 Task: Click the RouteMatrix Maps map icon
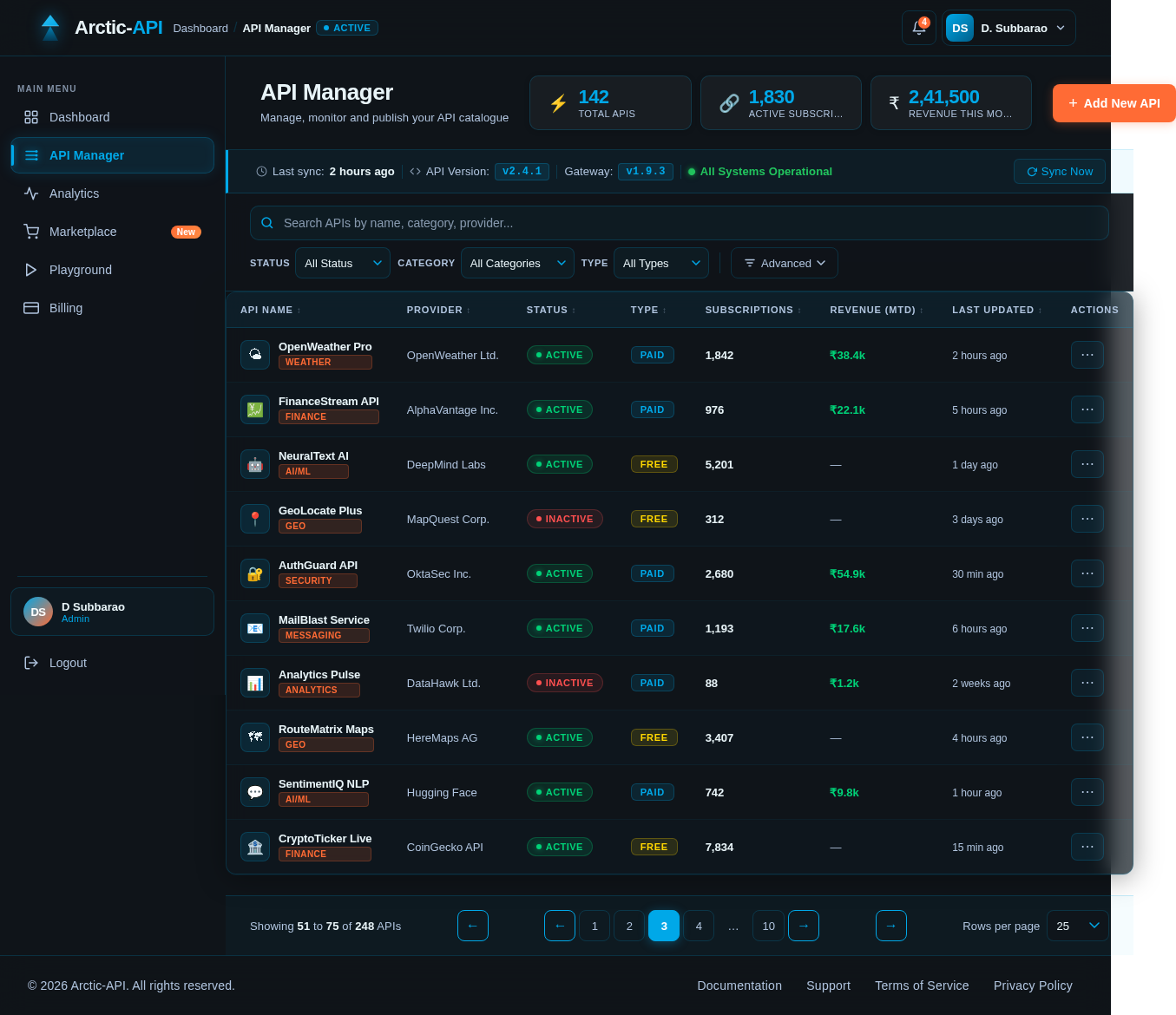pos(255,737)
